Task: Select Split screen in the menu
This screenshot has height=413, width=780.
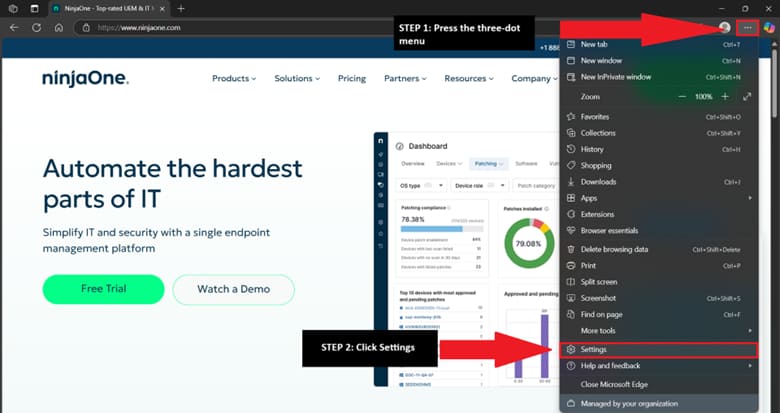Action: click(x=659, y=282)
